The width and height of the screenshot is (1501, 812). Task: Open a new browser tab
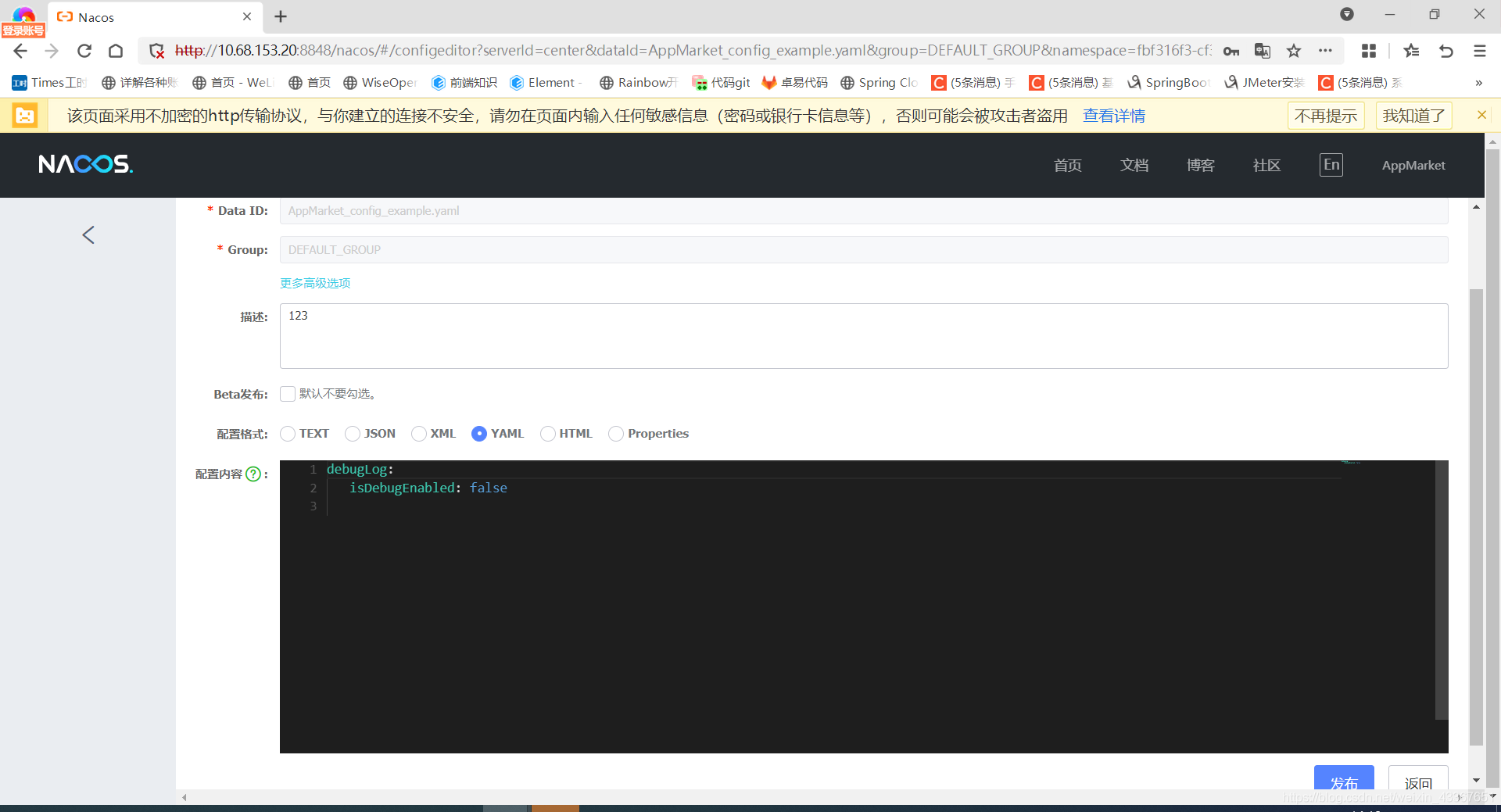[281, 16]
